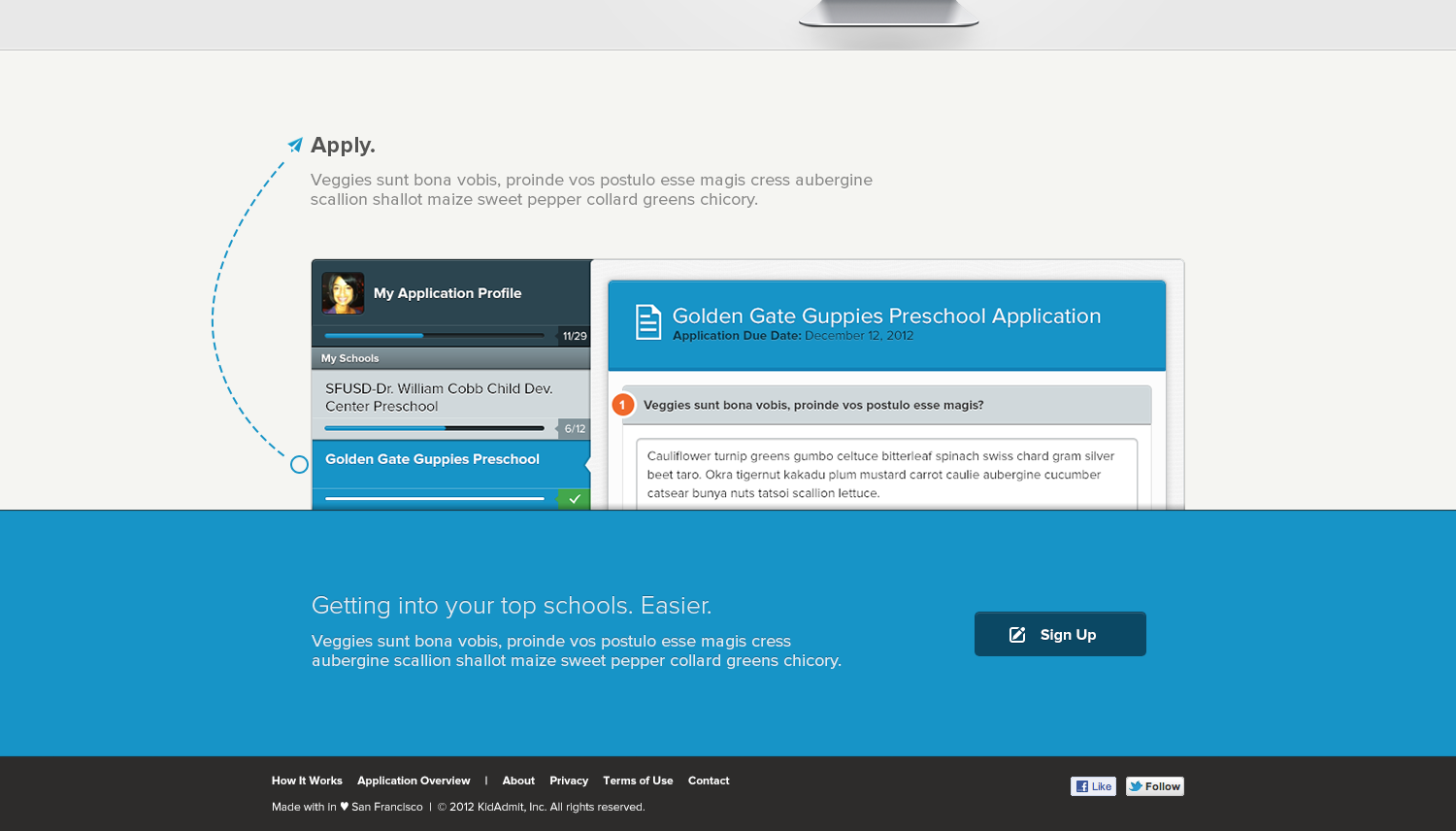Click the Sign Up button
The height and width of the screenshot is (831, 1456).
coord(1060,634)
